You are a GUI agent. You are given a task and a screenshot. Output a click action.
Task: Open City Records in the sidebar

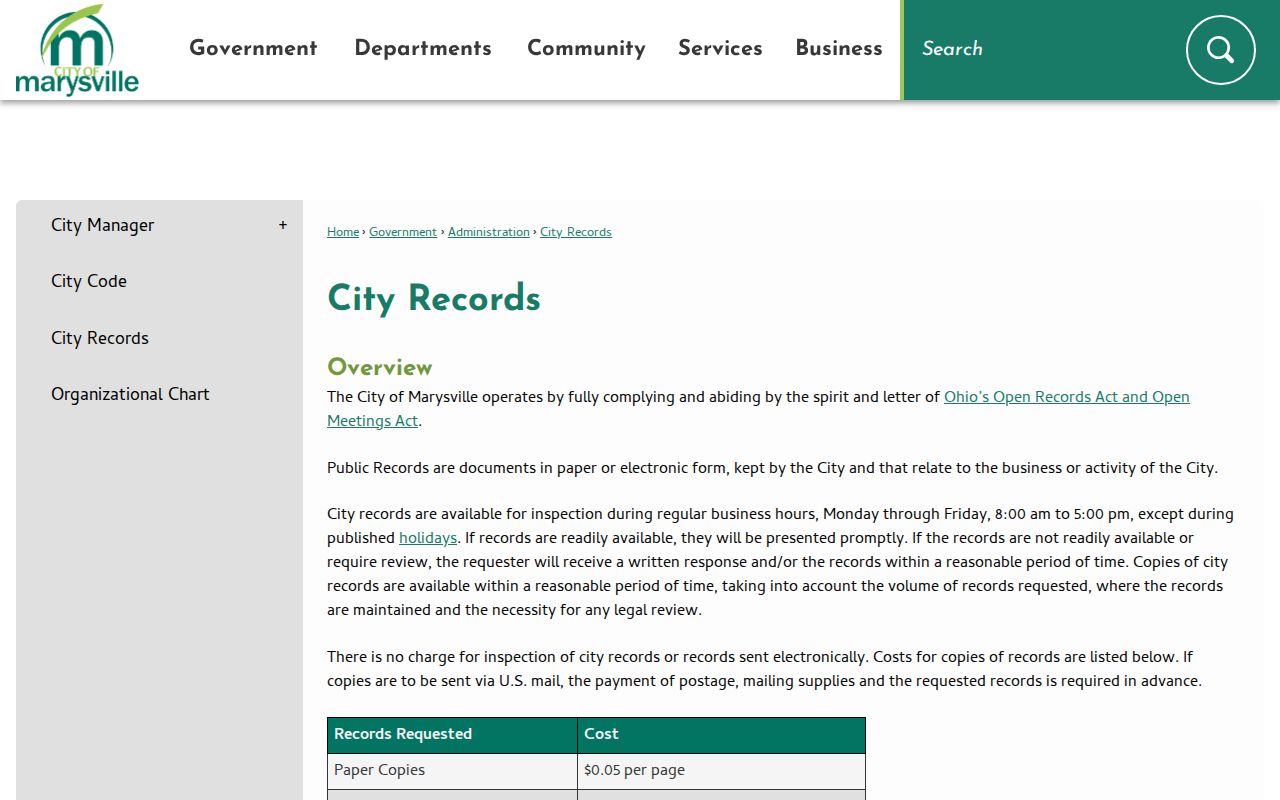point(100,338)
